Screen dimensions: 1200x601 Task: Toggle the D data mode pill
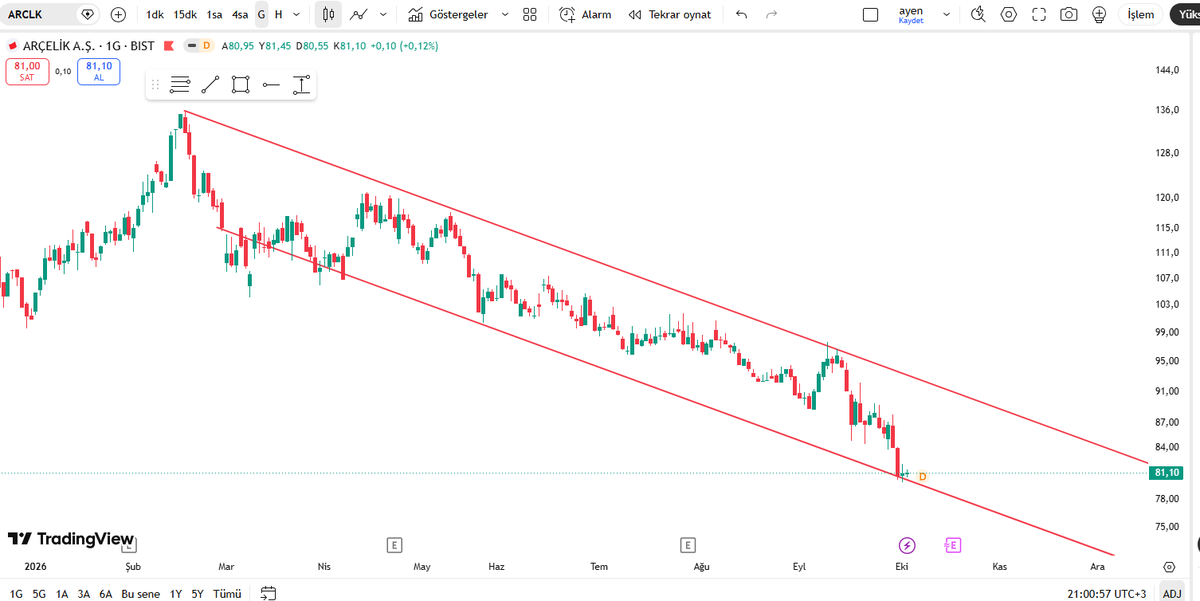pyautogui.click(x=200, y=46)
